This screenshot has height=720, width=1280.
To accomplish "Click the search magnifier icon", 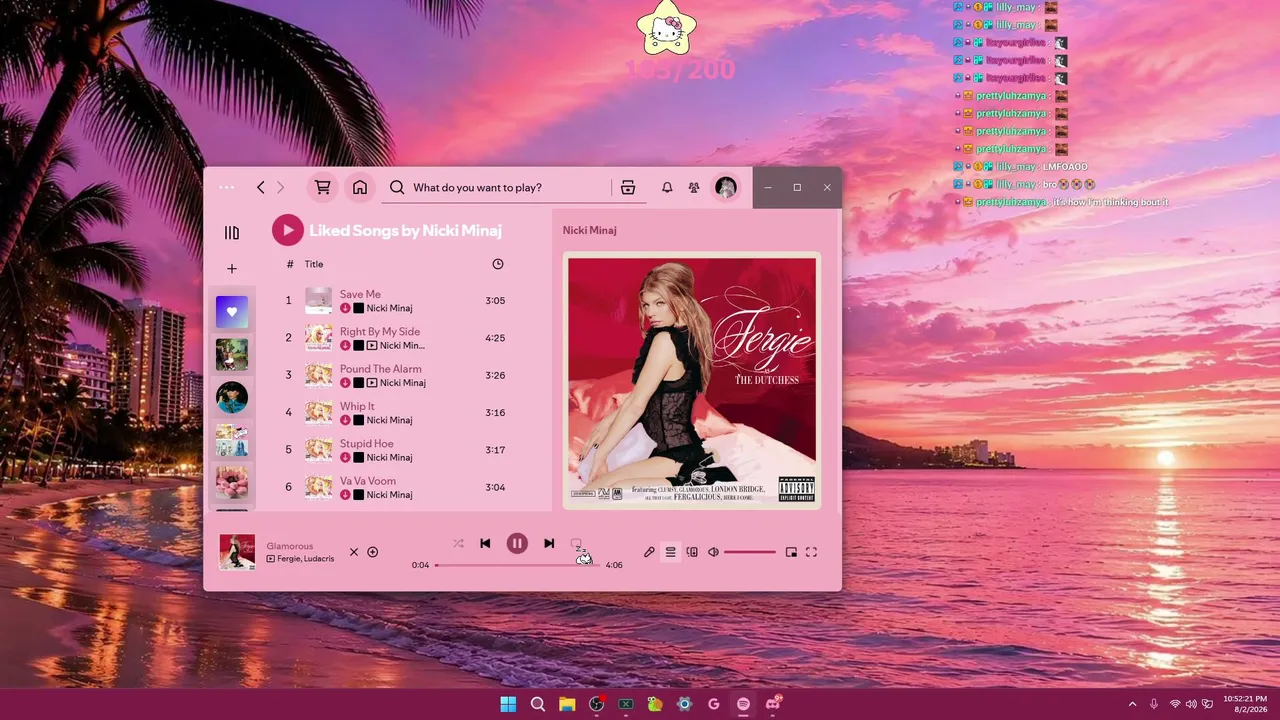I will [397, 187].
